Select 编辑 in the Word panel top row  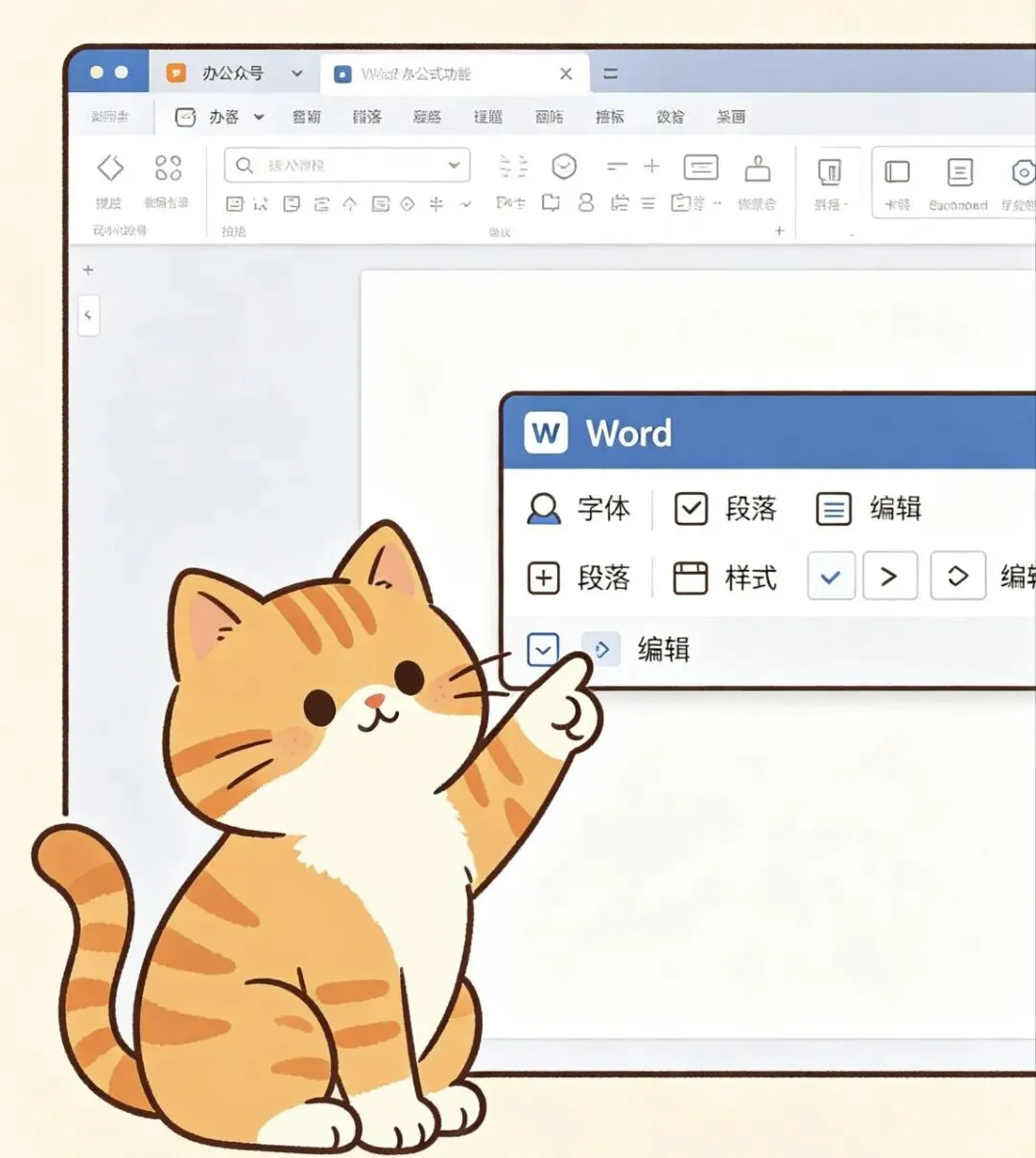[x=896, y=508]
